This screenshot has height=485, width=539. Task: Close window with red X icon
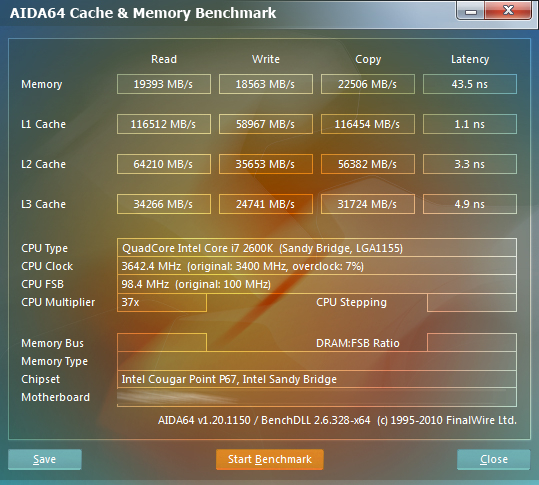coord(508,11)
